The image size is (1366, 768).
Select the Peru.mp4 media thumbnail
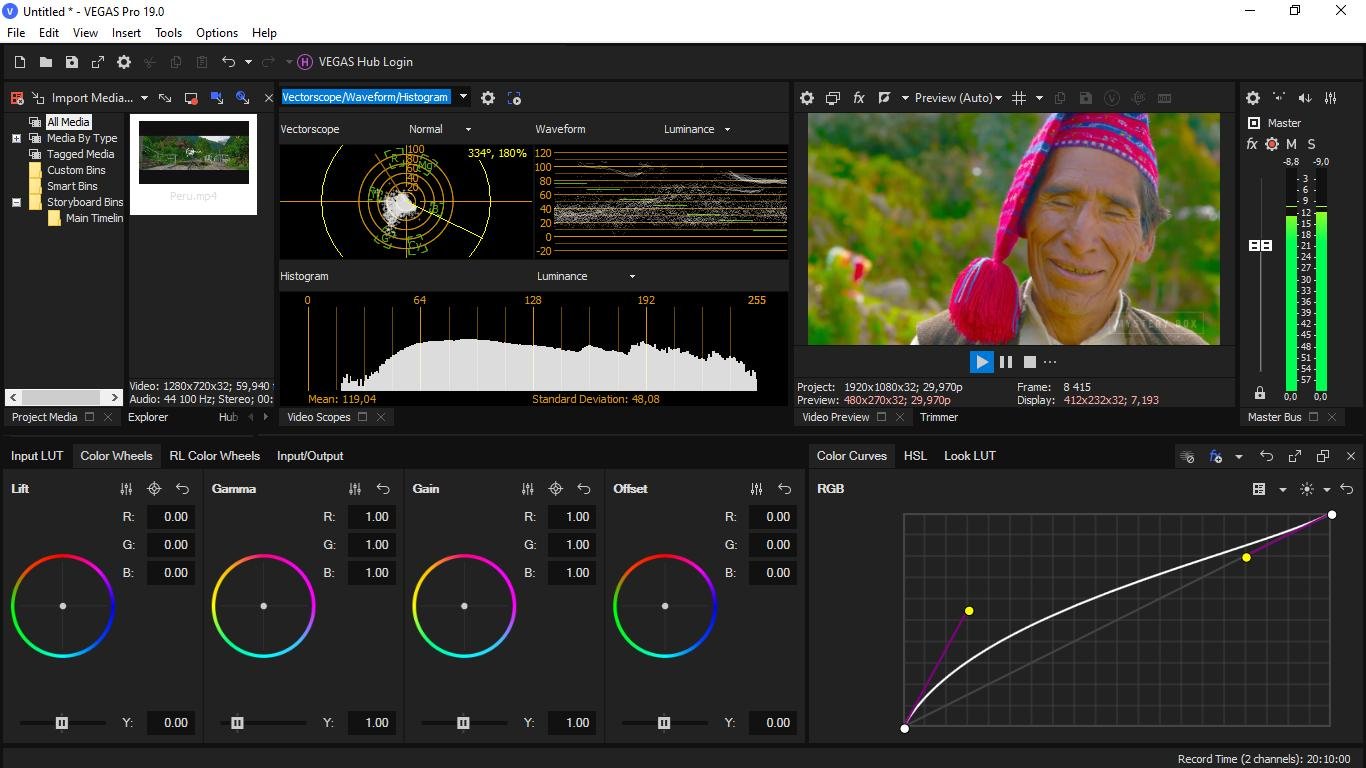coord(193,153)
